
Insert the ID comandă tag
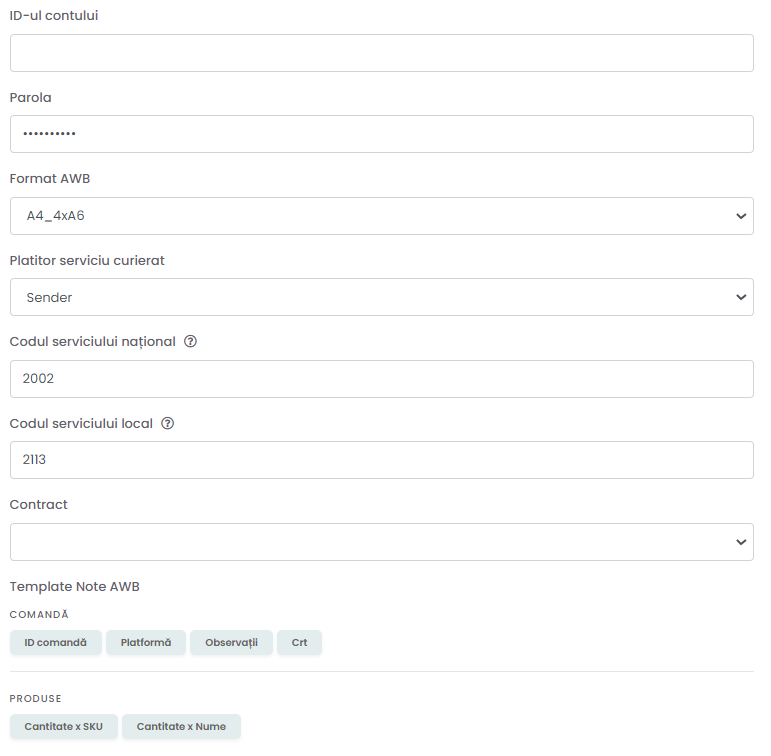(x=56, y=642)
